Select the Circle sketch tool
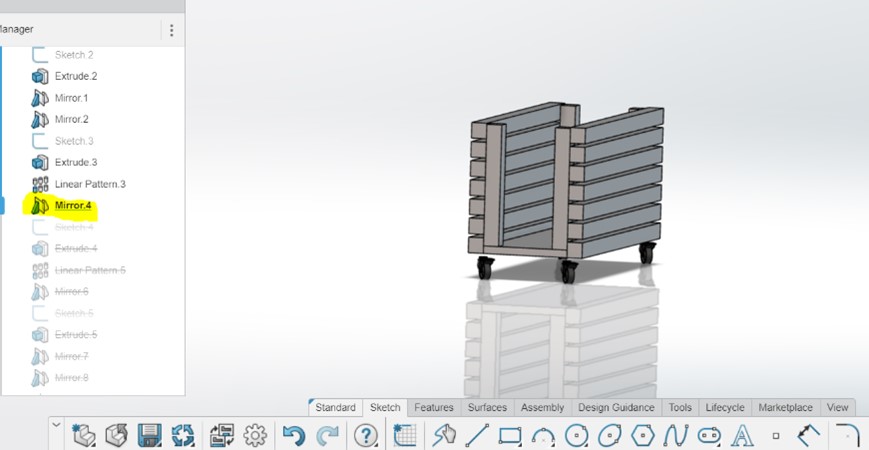869x450 pixels. [576, 435]
